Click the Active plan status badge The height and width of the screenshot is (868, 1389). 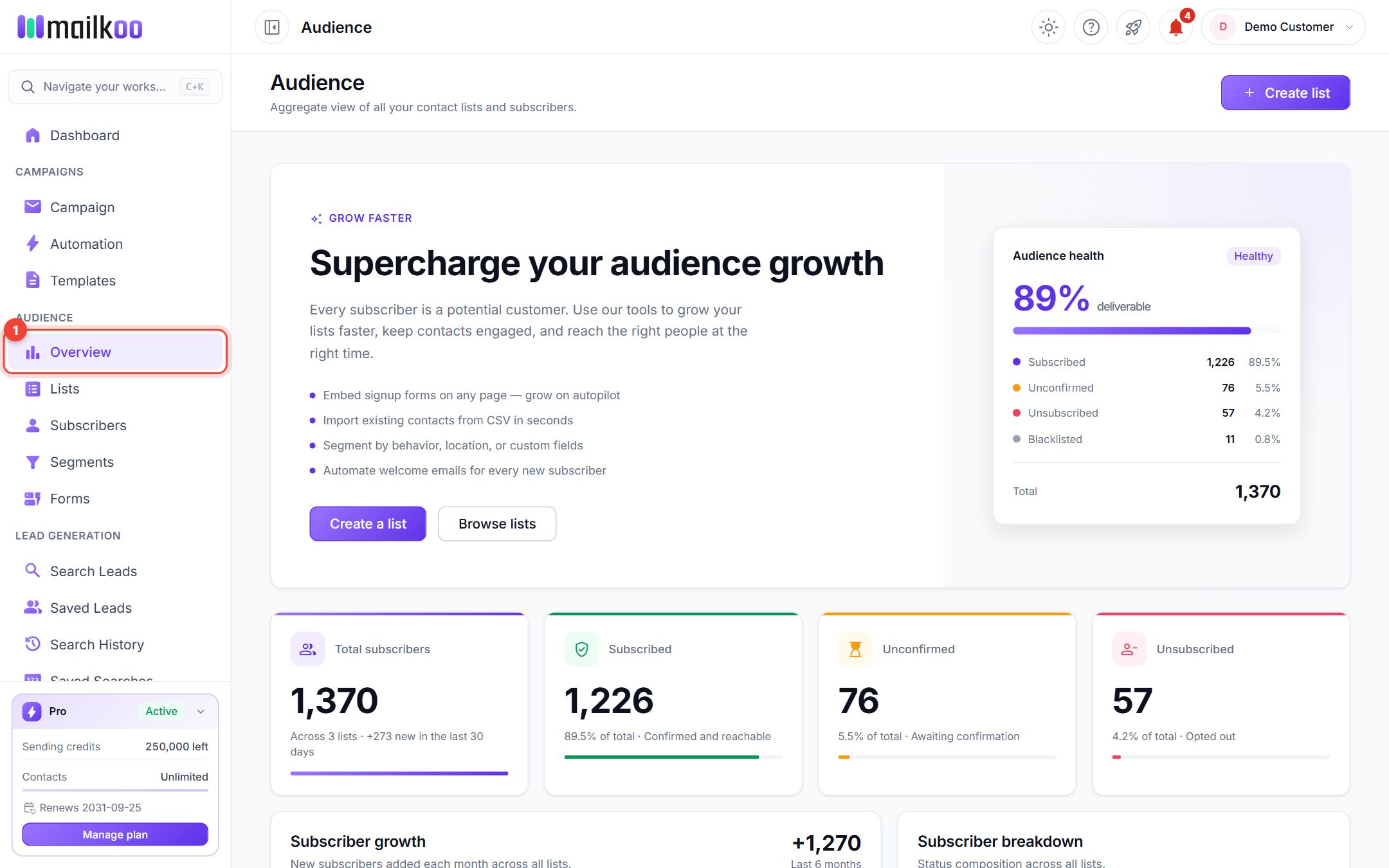click(161, 711)
